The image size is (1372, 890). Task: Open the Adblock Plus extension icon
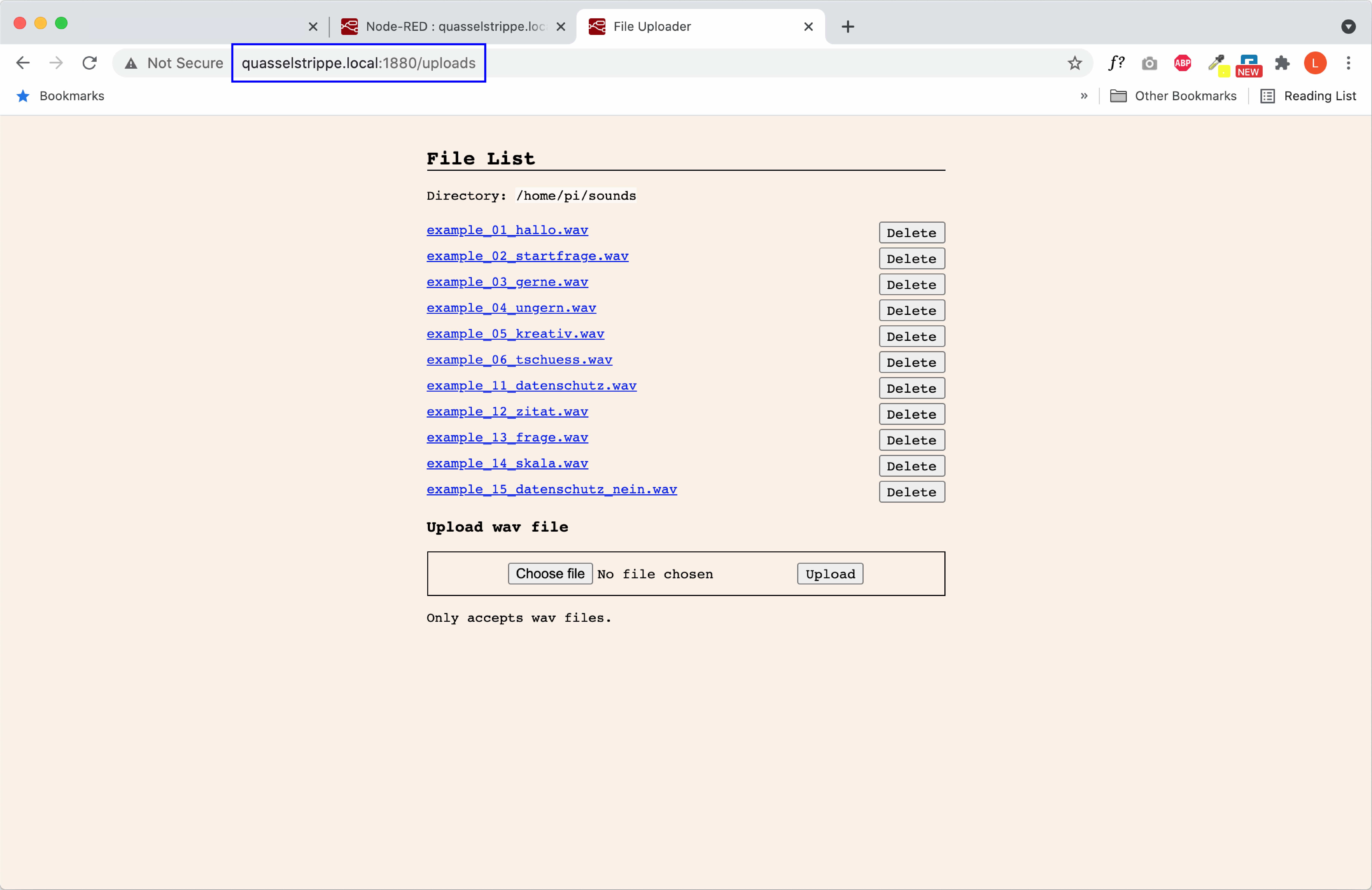pos(1182,63)
